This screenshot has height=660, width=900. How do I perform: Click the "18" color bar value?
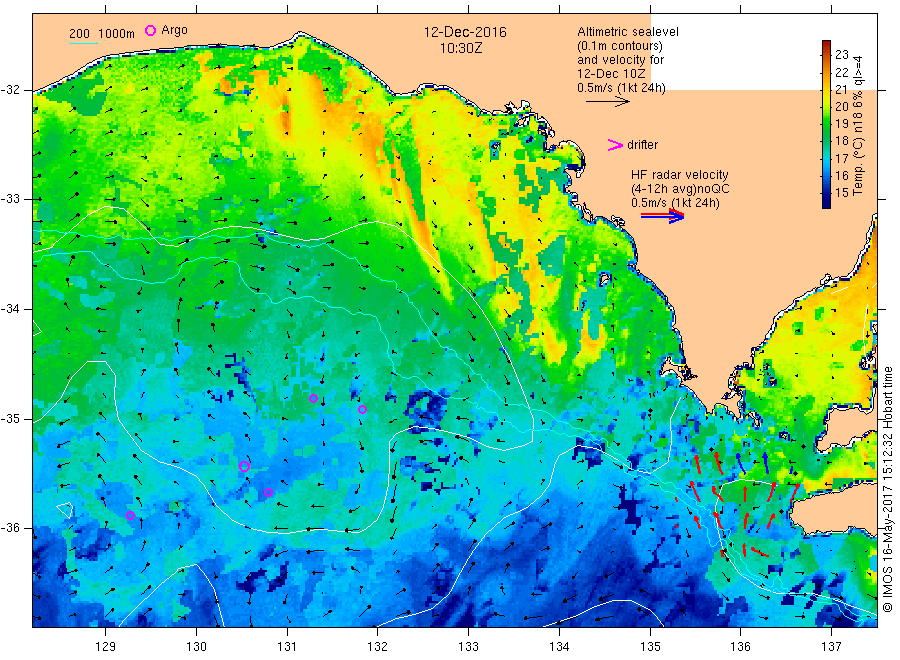841,141
